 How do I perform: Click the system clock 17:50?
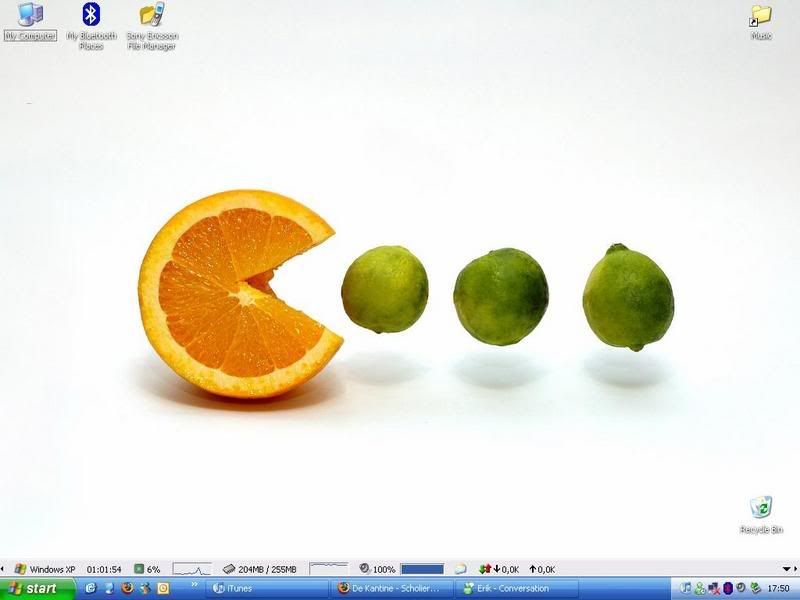point(778,589)
